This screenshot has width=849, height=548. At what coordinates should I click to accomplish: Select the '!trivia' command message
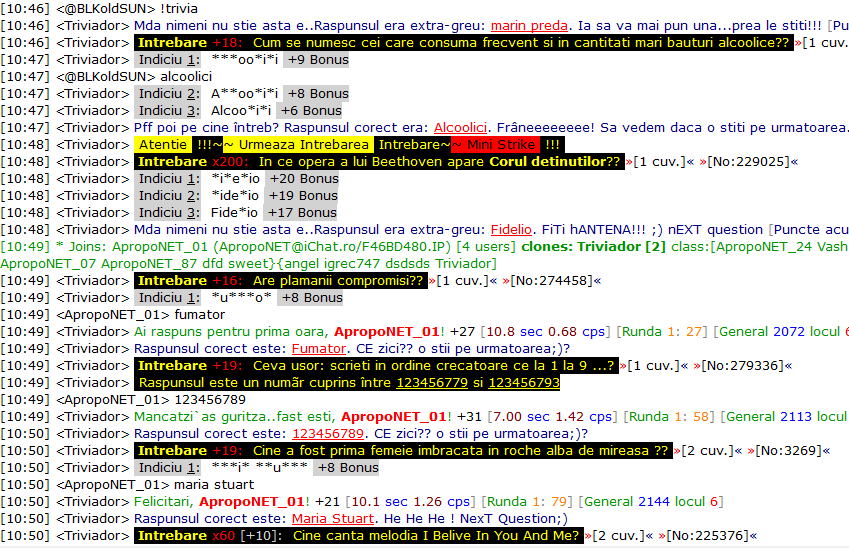179,9
